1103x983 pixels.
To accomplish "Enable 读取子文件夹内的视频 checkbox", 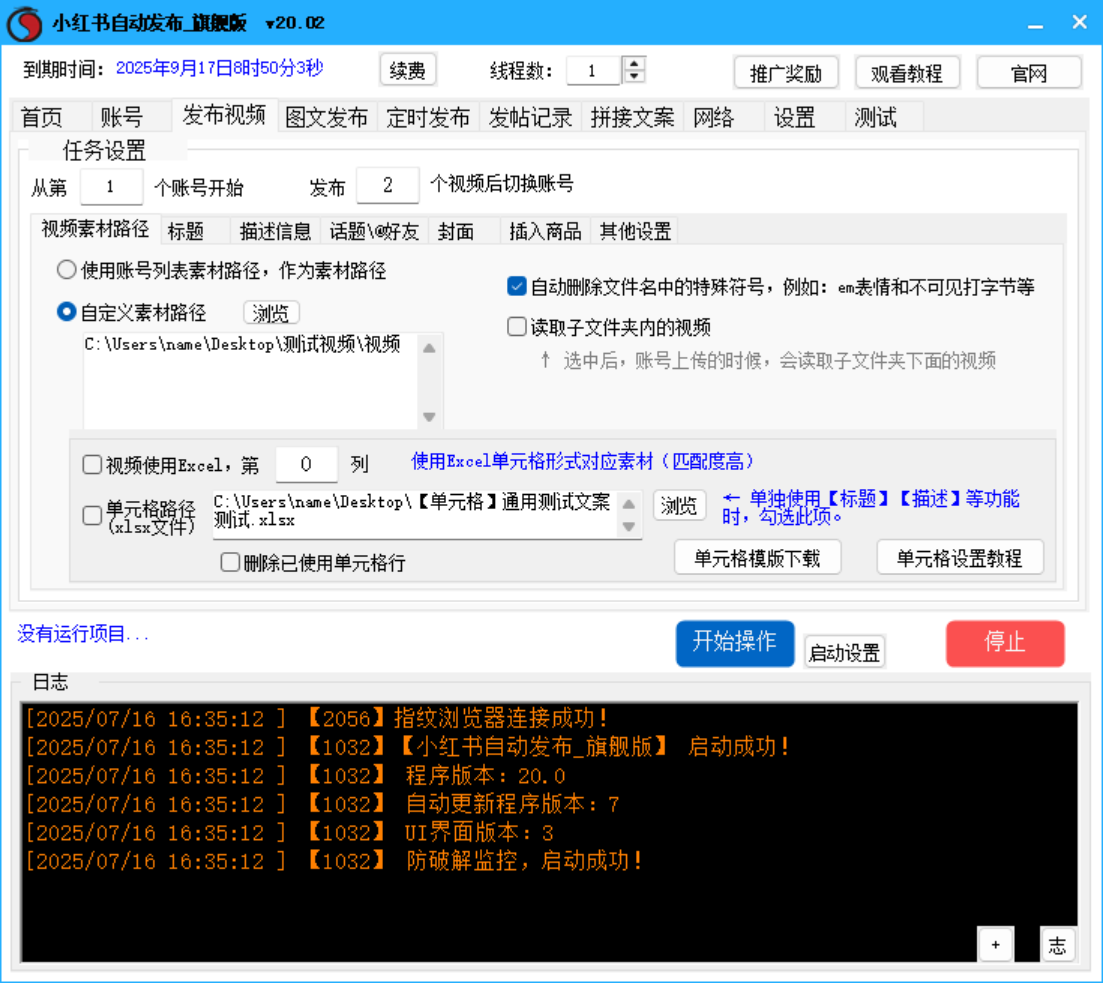I will click(x=516, y=326).
